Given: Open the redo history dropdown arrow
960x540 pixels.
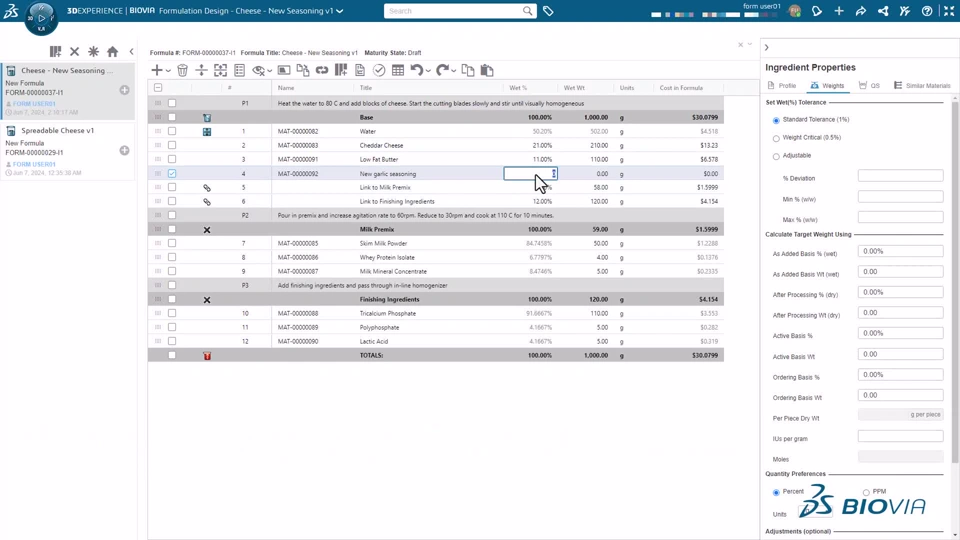Looking at the screenshot, I should pyautogui.click(x=454, y=71).
